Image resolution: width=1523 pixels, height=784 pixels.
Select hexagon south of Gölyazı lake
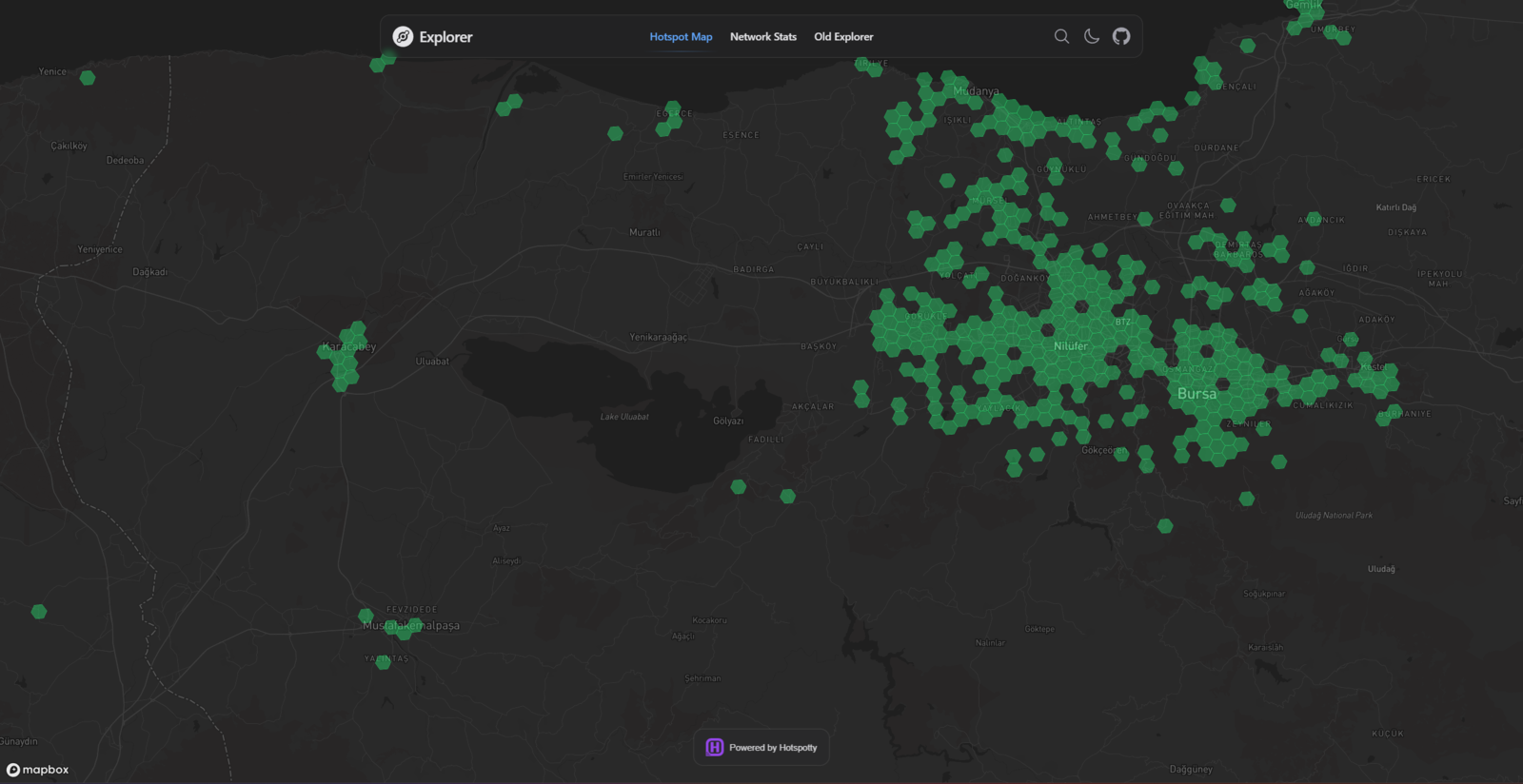click(x=739, y=486)
